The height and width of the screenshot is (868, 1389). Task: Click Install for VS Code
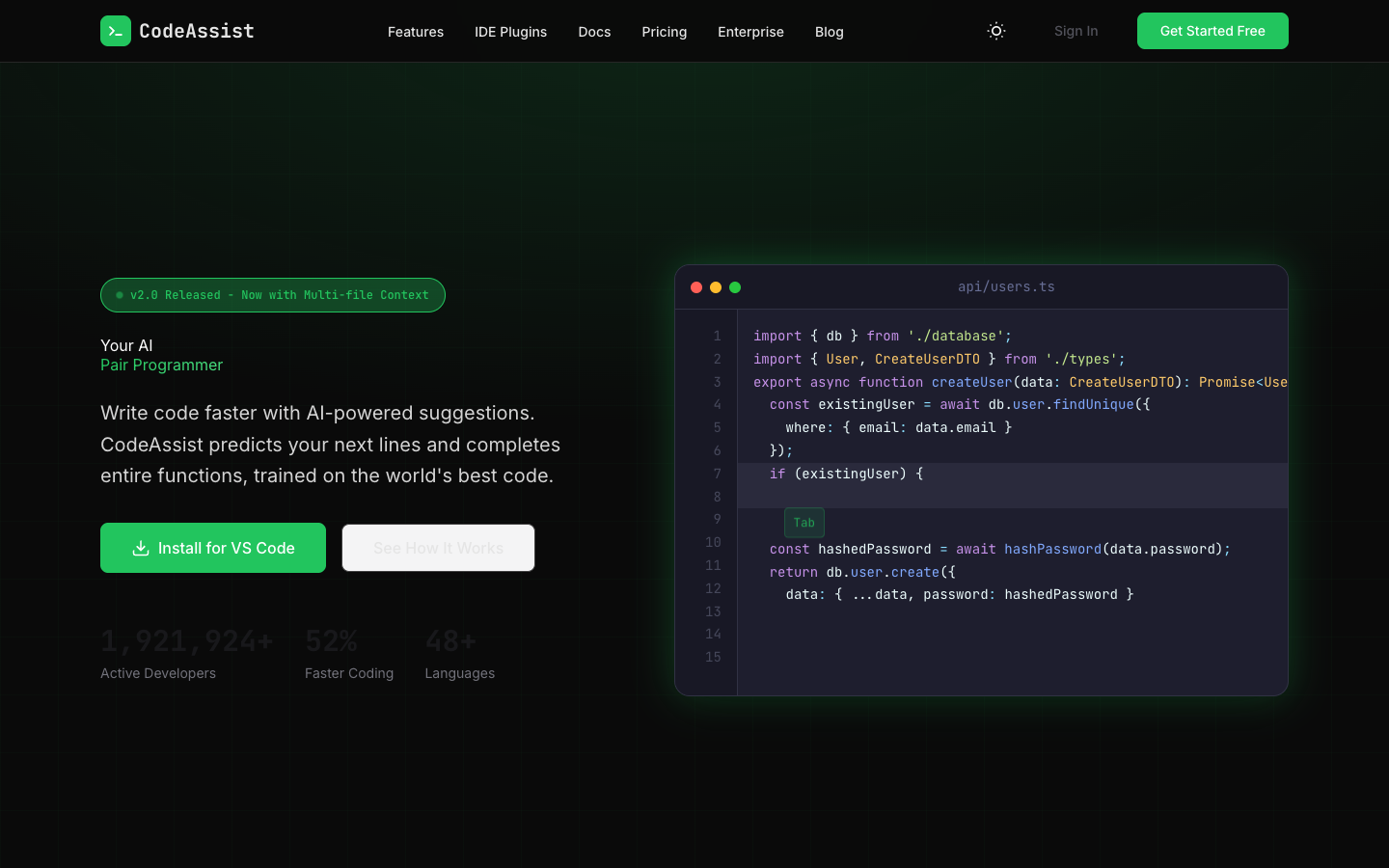click(212, 548)
